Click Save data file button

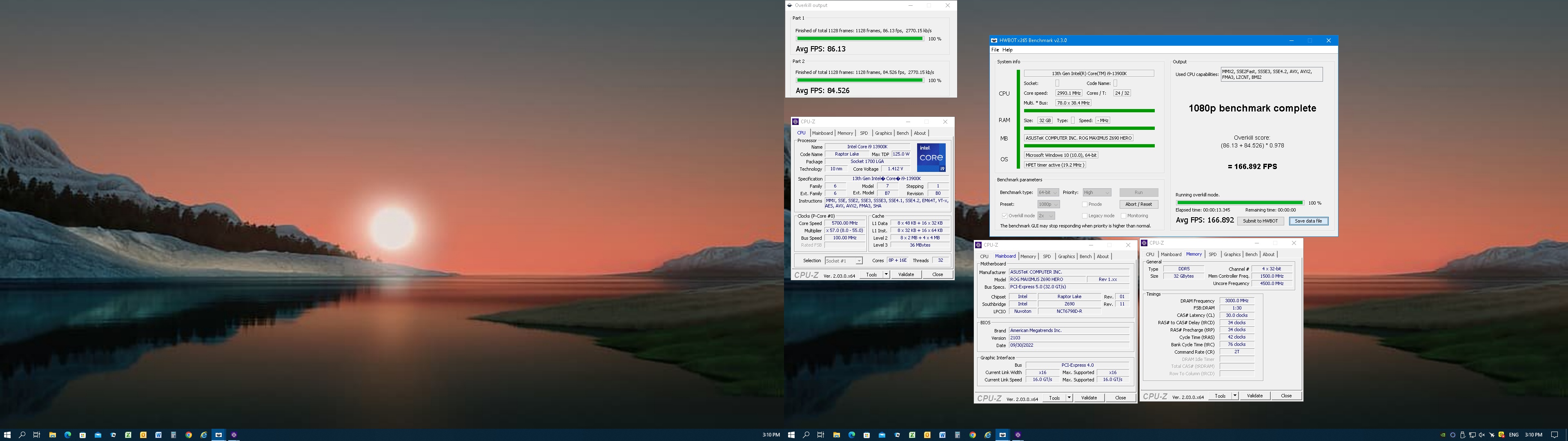point(1308,221)
